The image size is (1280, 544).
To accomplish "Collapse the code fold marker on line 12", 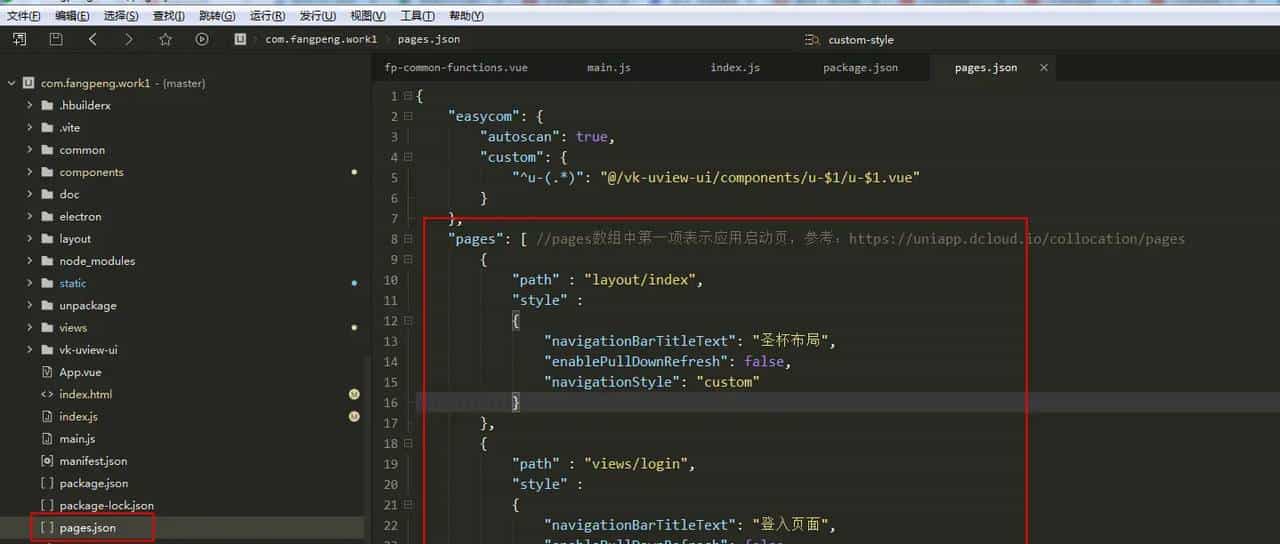I will coord(408,321).
